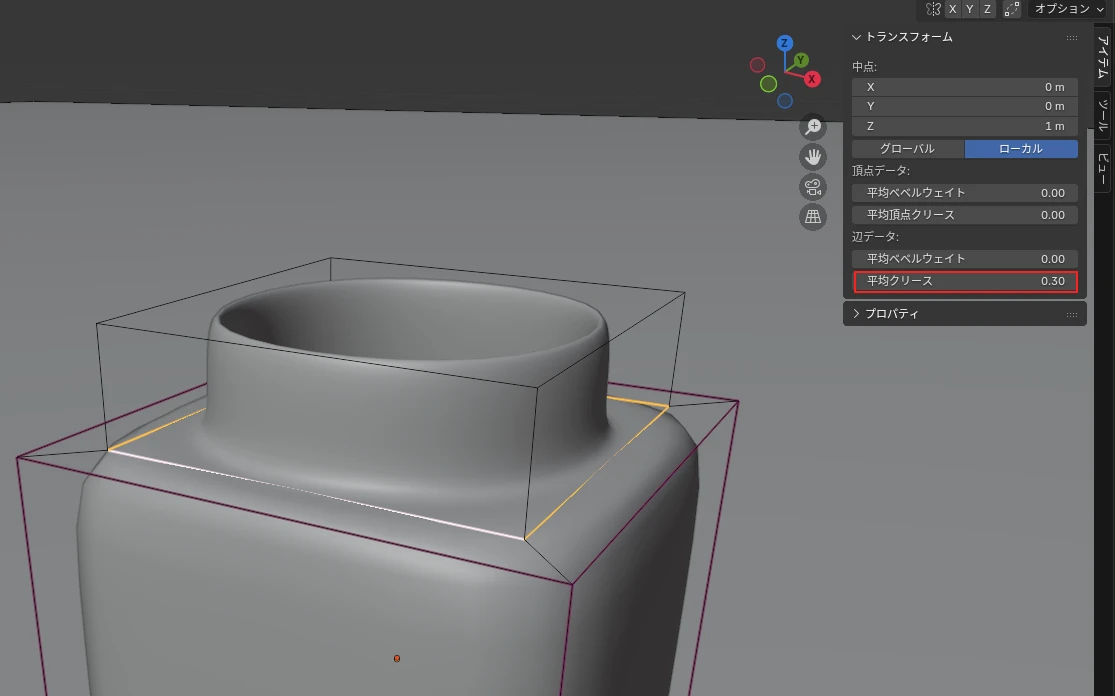Select the グローバル button
Viewport: 1115px width, 696px height.
point(908,149)
